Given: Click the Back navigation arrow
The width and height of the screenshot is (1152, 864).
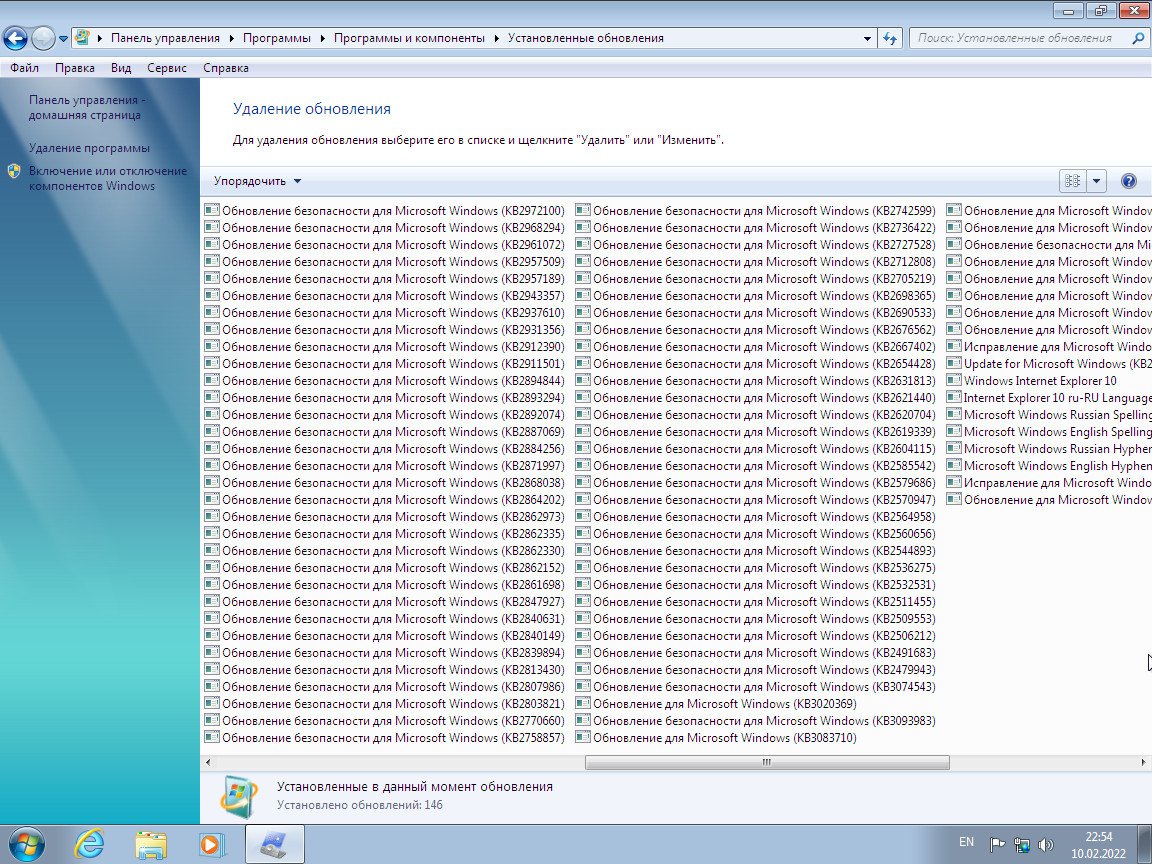Looking at the screenshot, I should click(x=15, y=38).
